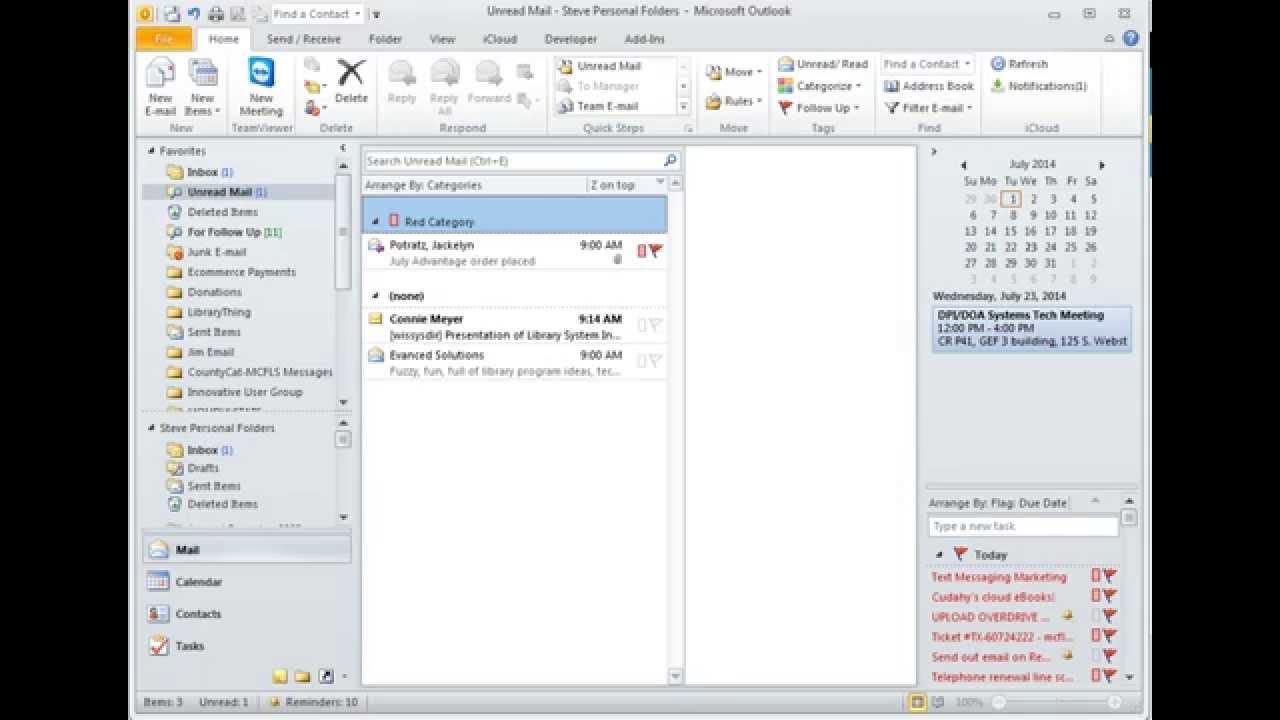Switch to Calendar view
The image size is (1280, 720).
[x=247, y=582]
